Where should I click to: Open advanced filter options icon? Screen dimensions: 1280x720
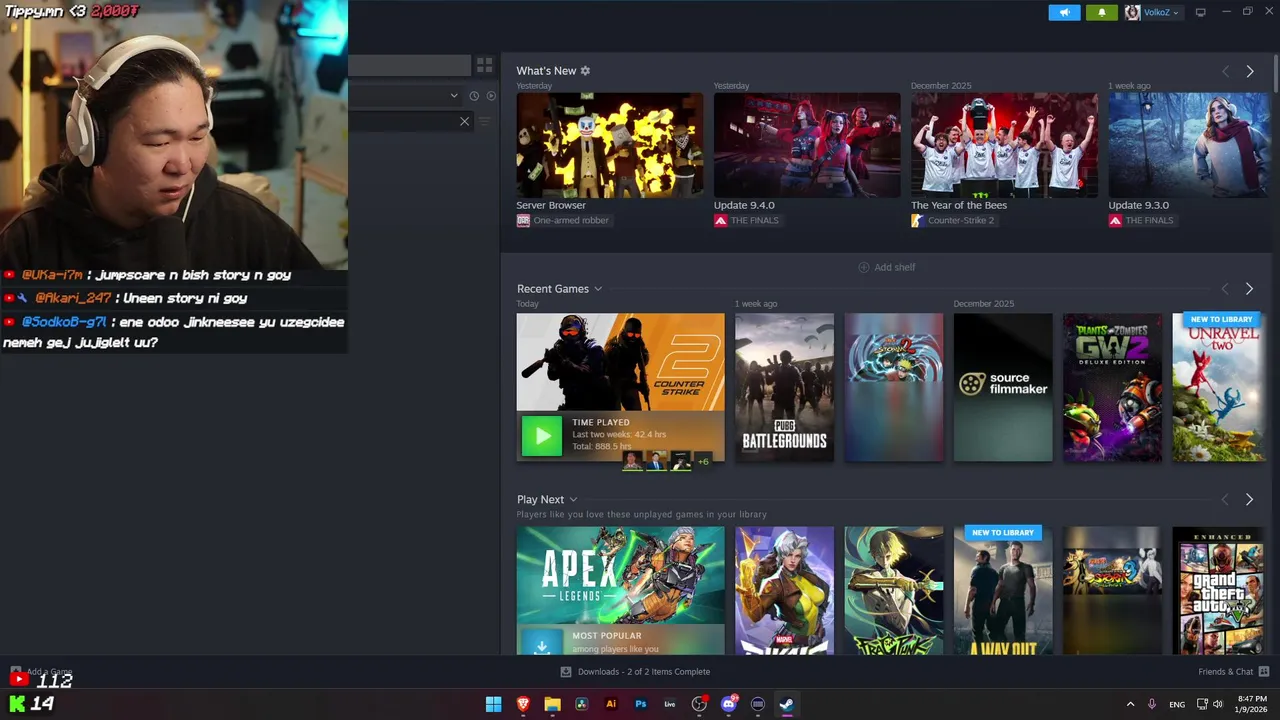click(x=484, y=121)
